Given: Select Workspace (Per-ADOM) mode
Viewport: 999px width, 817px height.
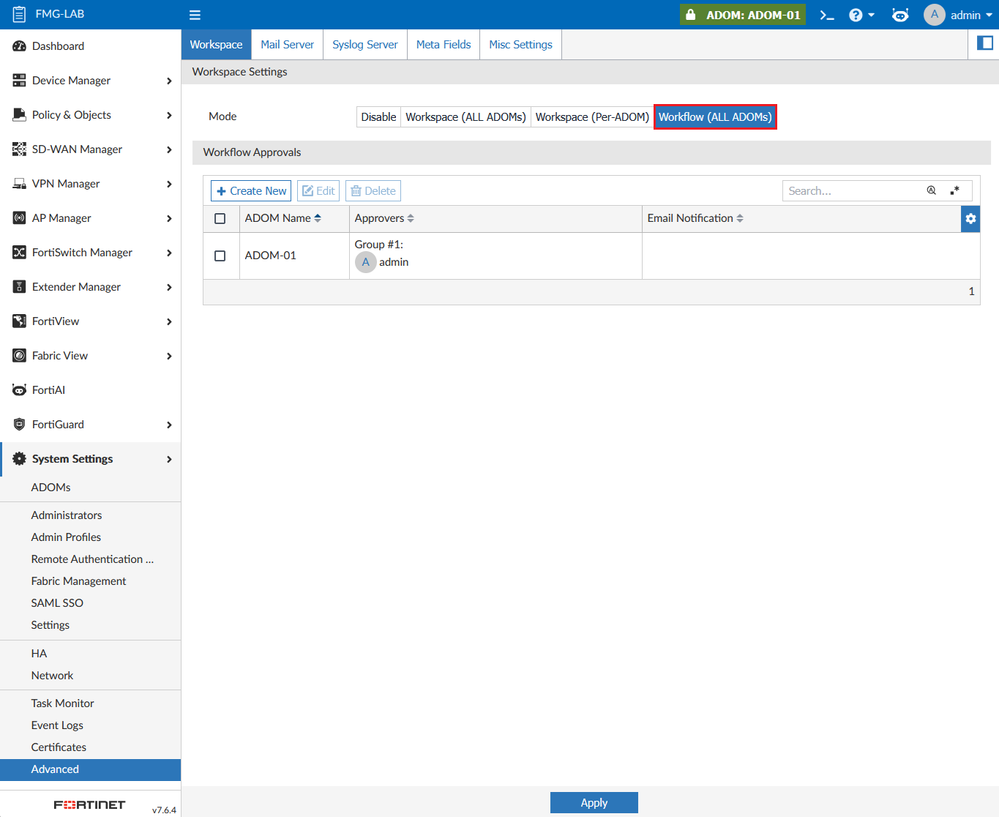Looking at the screenshot, I should click(592, 117).
